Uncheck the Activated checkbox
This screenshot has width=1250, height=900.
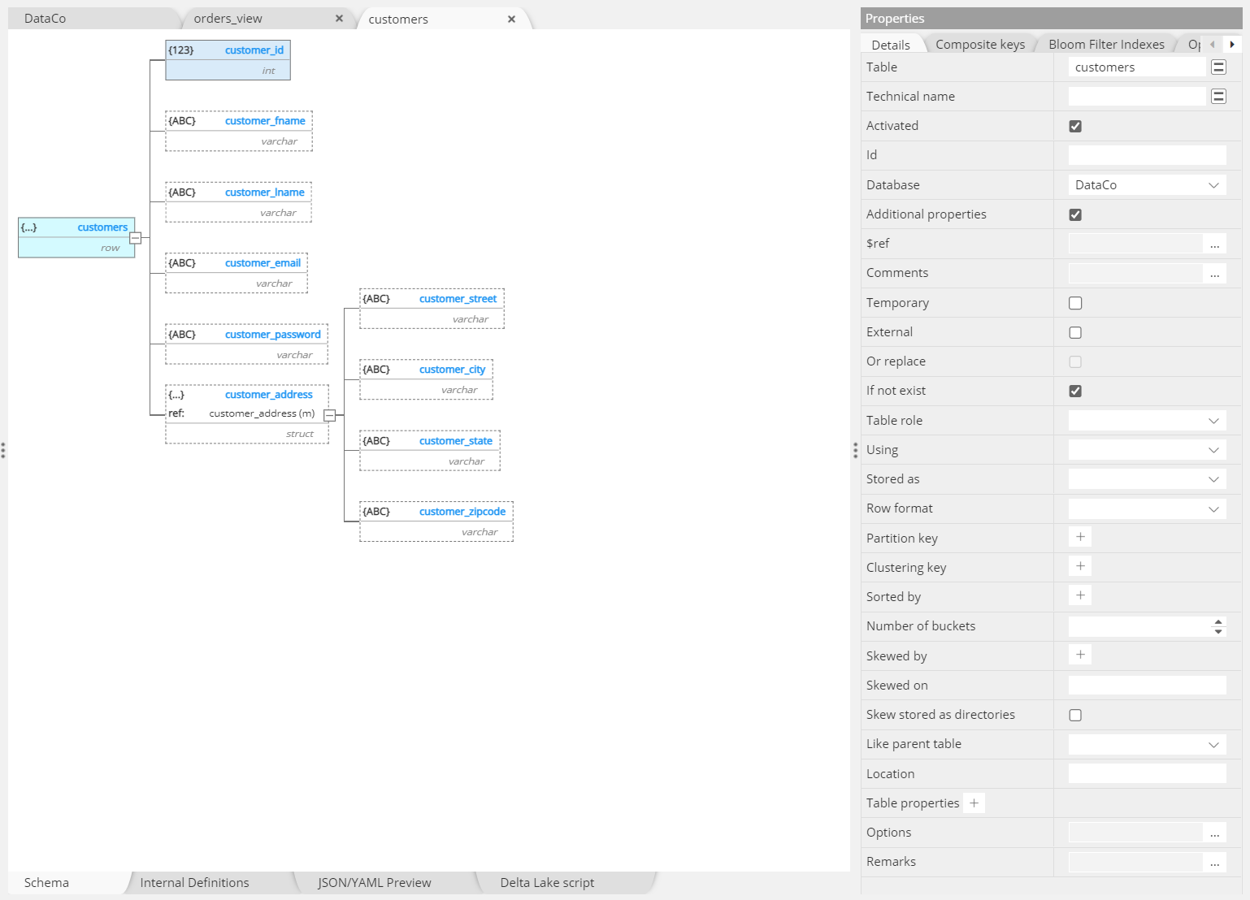tap(1075, 125)
